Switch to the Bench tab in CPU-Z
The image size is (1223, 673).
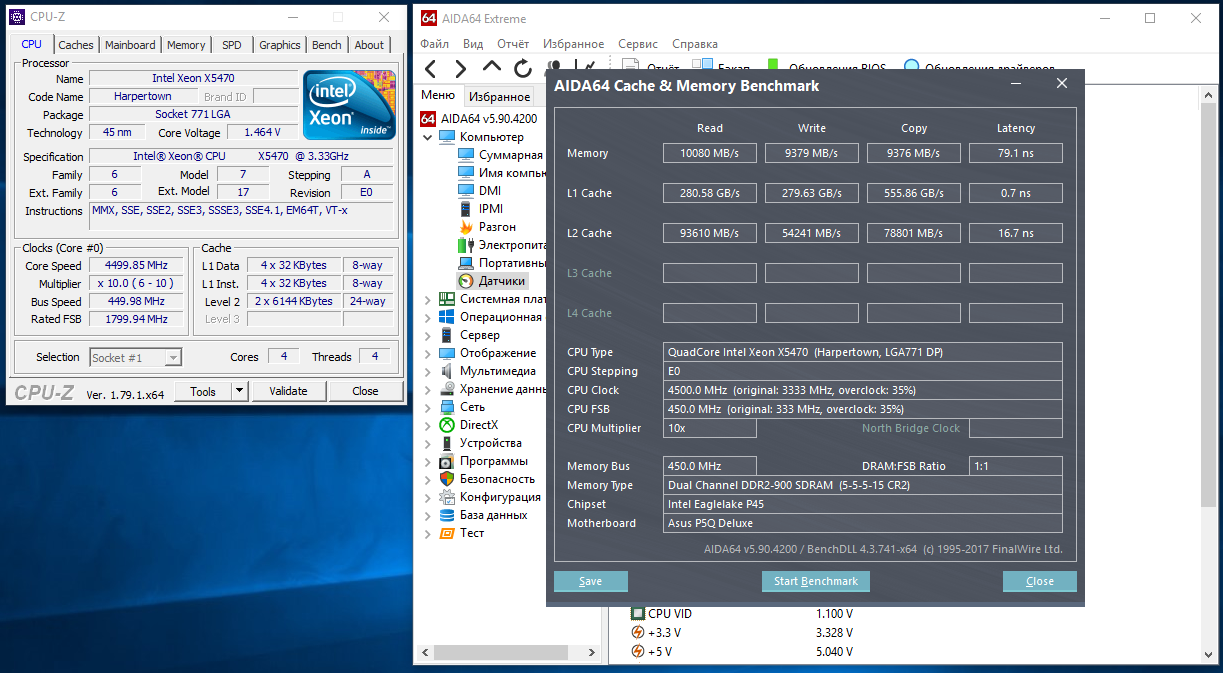pos(327,45)
